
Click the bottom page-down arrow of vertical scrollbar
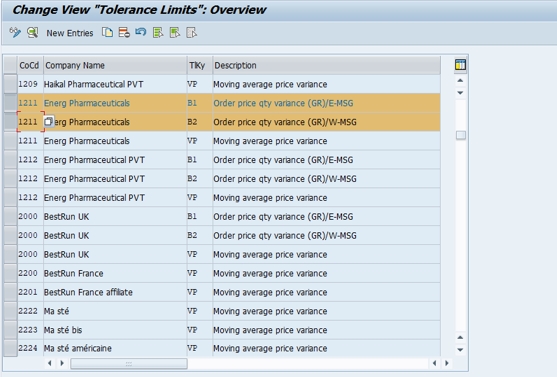pyautogui.click(x=460, y=350)
